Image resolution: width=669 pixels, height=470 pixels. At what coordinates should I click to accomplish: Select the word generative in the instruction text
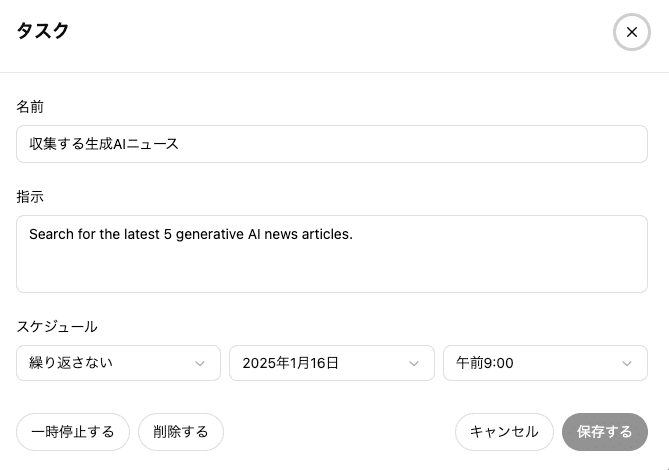[x=209, y=234]
